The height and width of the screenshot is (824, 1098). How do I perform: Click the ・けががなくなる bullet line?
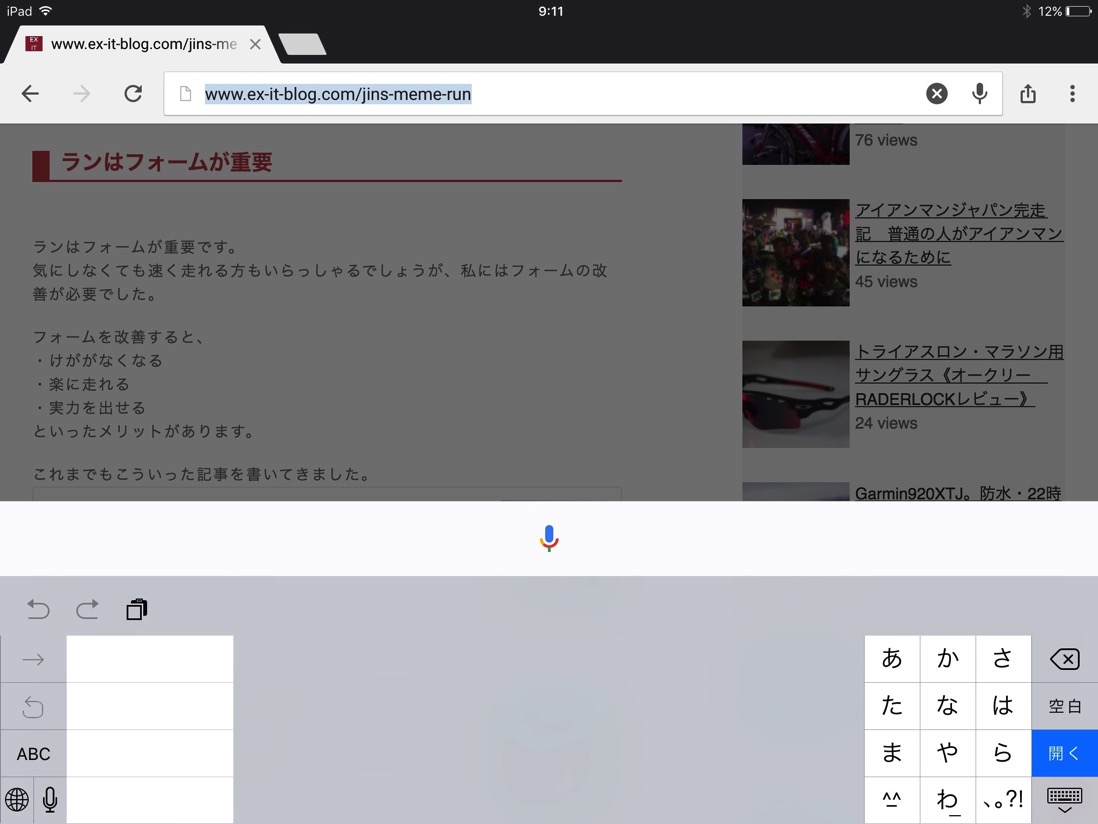pyautogui.click(x=98, y=360)
